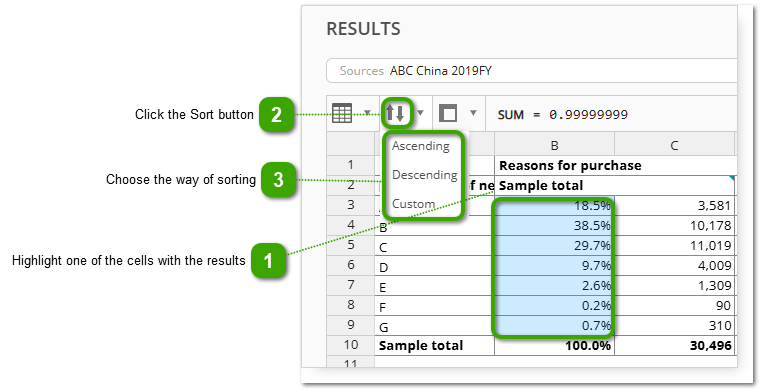Select row header 10
Viewport: 762px width, 392px height.
click(350, 345)
